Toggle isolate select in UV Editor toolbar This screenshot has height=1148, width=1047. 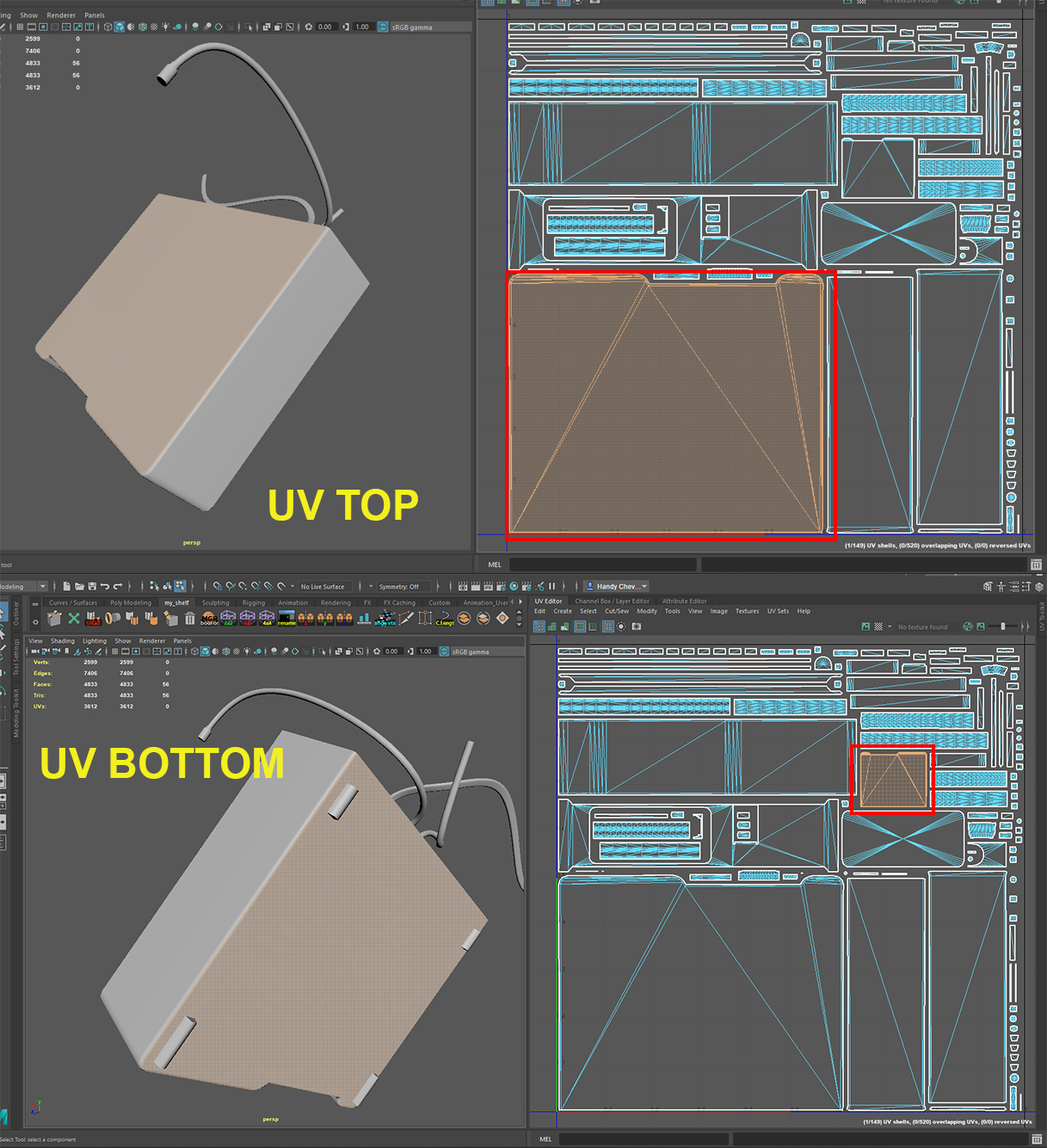[x=620, y=626]
